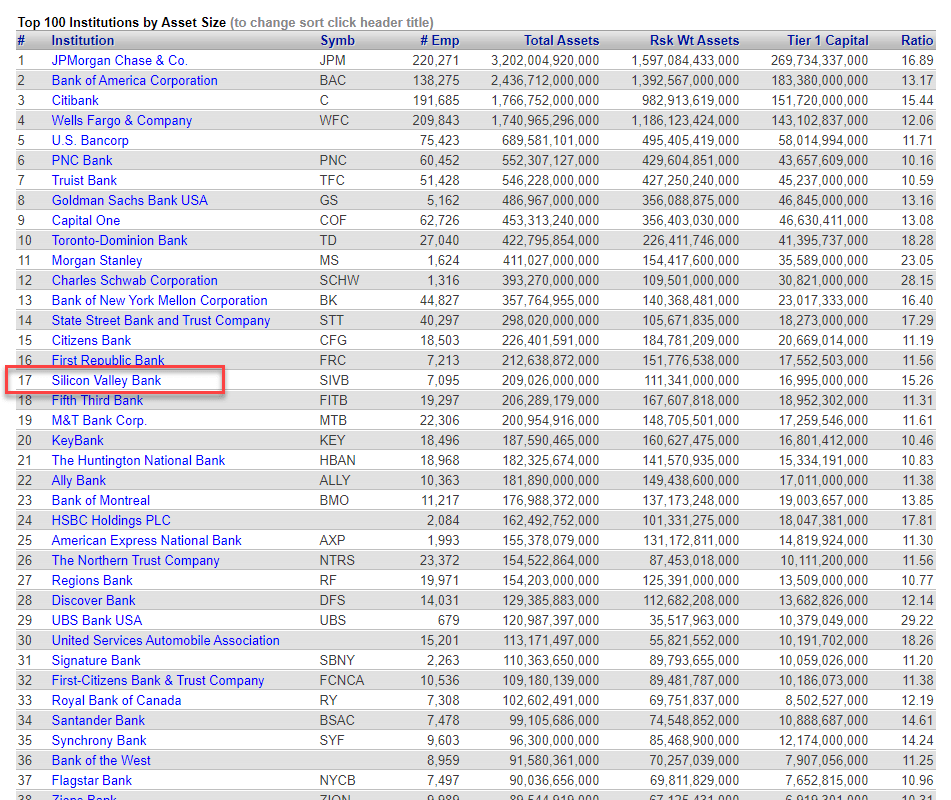Open the Silicon Valley Bank link
Screen dimensions: 951x800
tap(106, 381)
